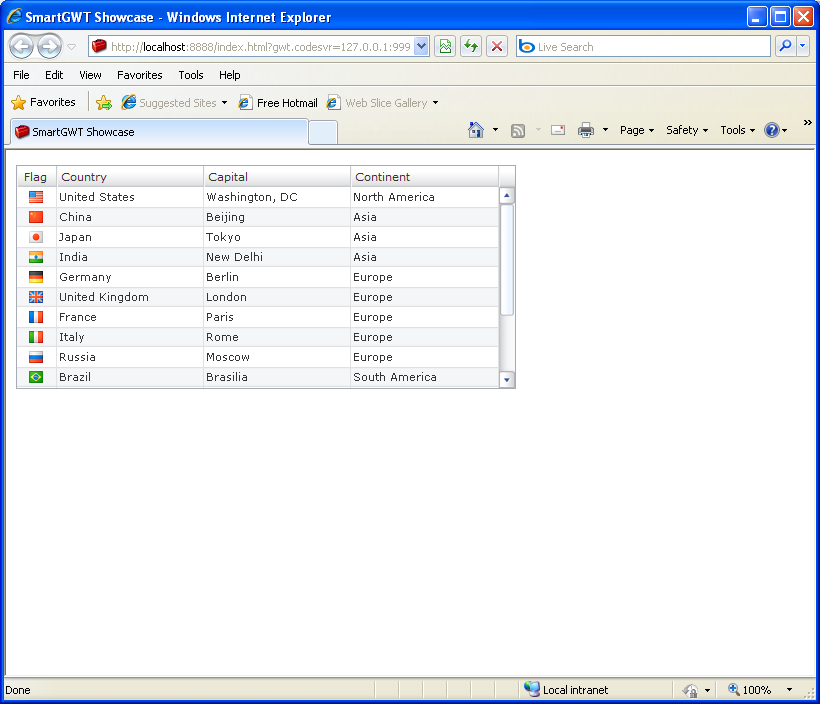Open a new blank tab

(x=323, y=132)
